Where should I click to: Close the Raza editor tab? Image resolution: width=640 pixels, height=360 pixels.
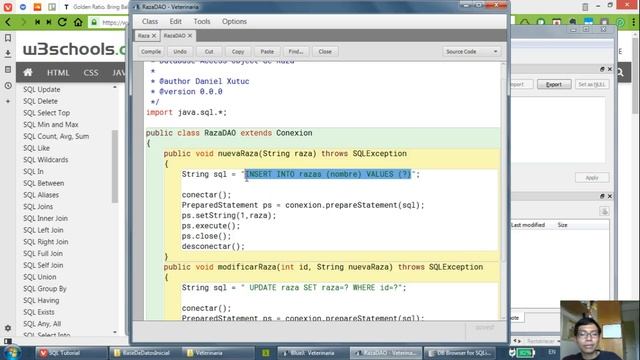(154, 36)
